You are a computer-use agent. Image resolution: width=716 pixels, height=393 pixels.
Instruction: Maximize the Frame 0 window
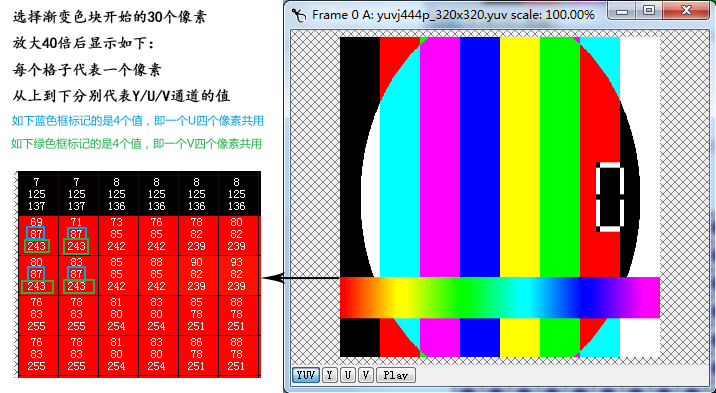pos(648,11)
